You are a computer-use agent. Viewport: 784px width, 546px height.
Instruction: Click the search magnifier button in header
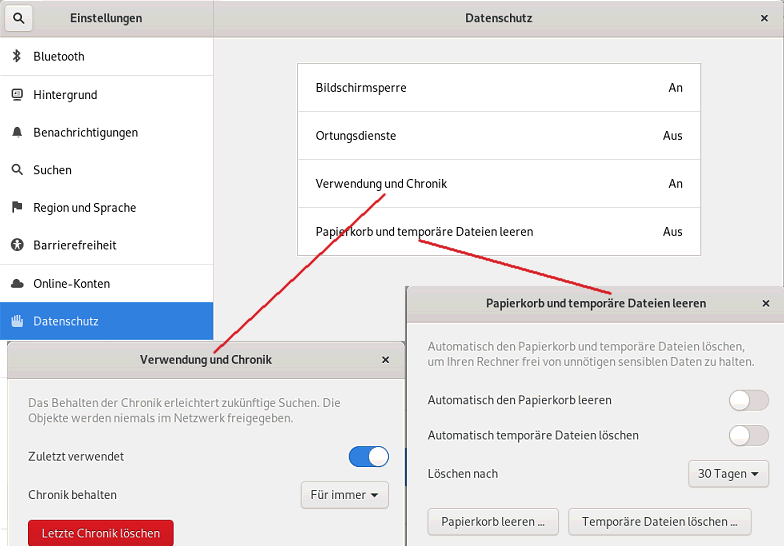[19, 18]
